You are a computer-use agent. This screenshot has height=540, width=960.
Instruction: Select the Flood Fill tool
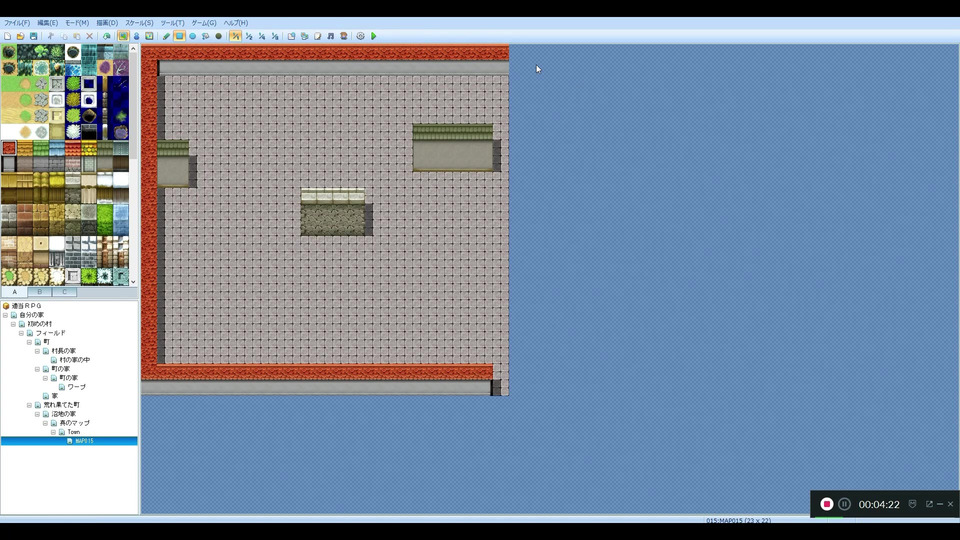(x=206, y=36)
